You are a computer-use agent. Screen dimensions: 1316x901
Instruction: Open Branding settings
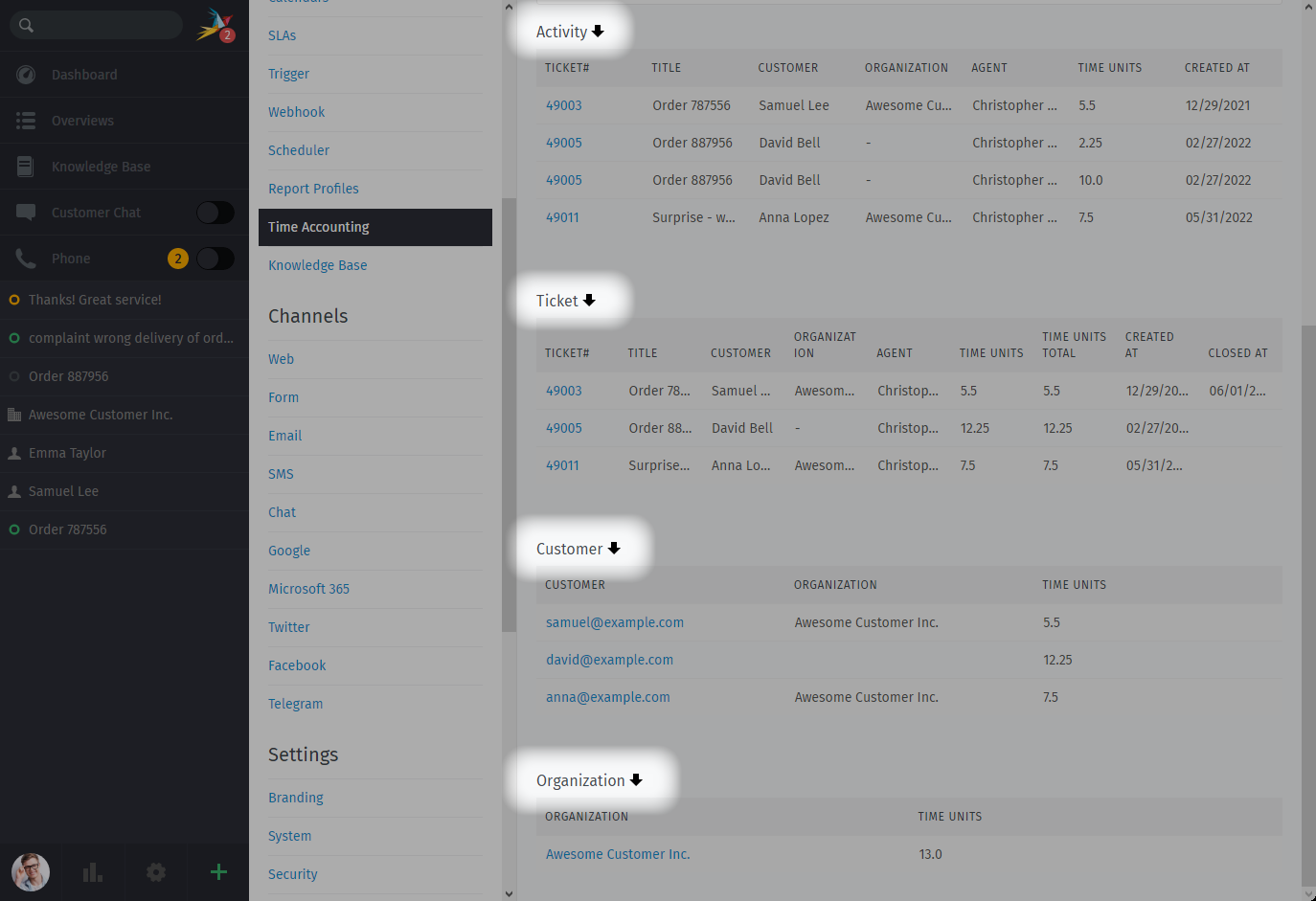pos(295,798)
